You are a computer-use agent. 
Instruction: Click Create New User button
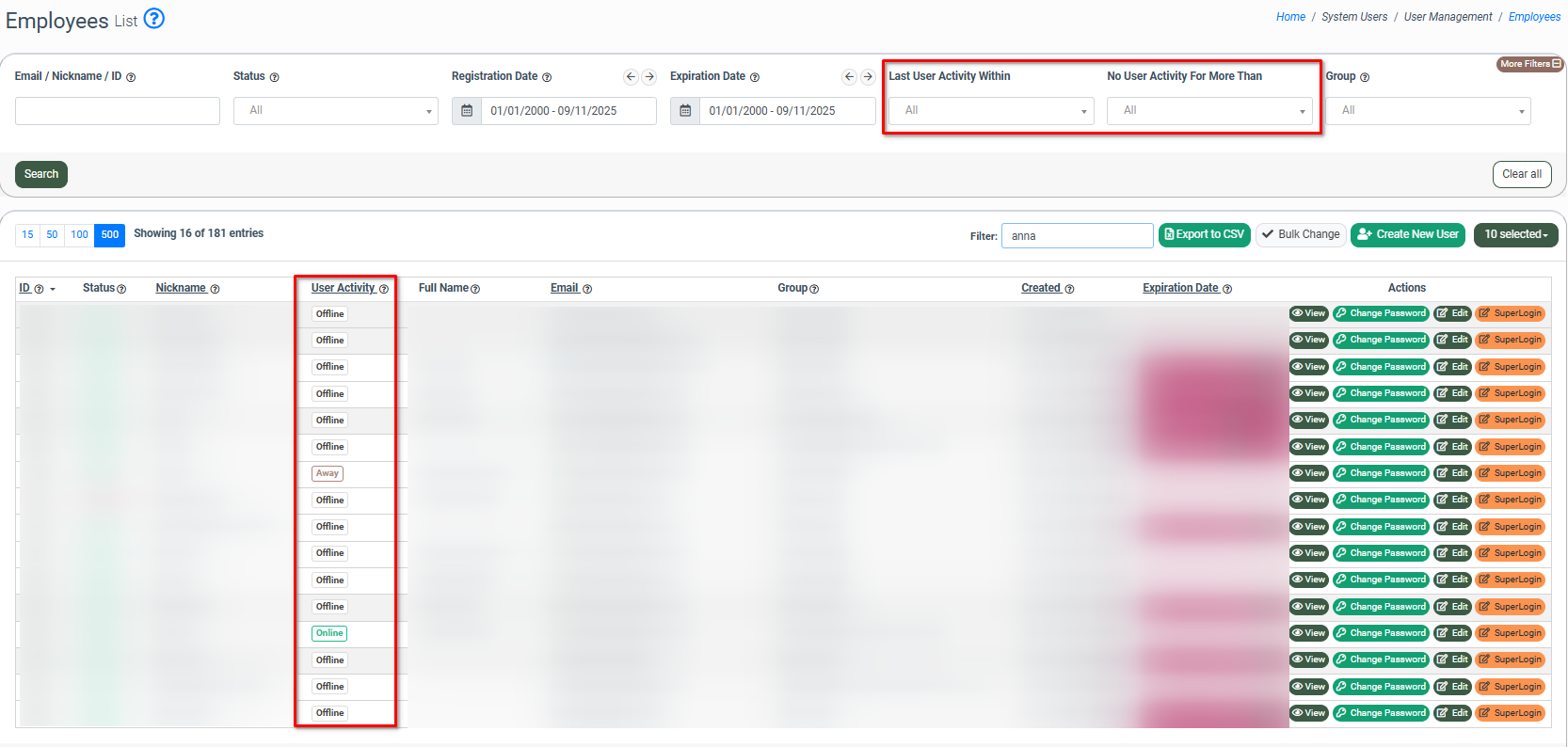tap(1407, 234)
